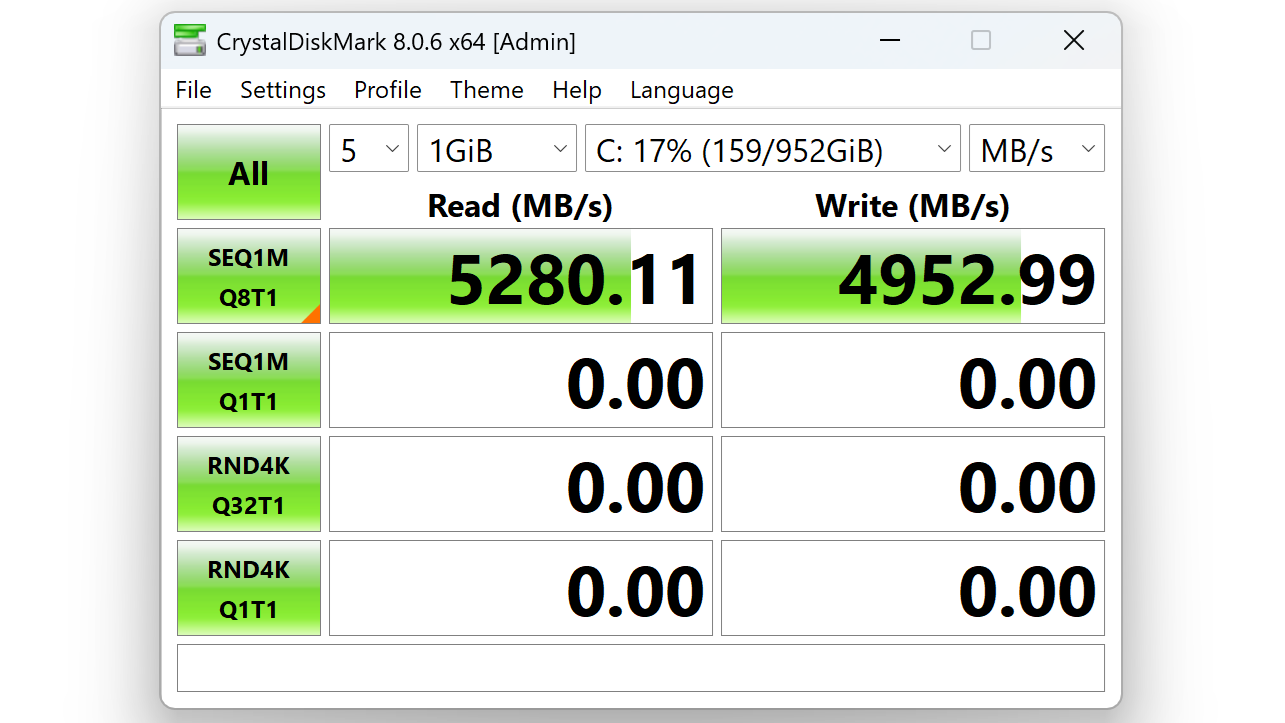This screenshot has width=1285, height=723.
Task: Click the empty comment field at bottom
Action: 641,668
